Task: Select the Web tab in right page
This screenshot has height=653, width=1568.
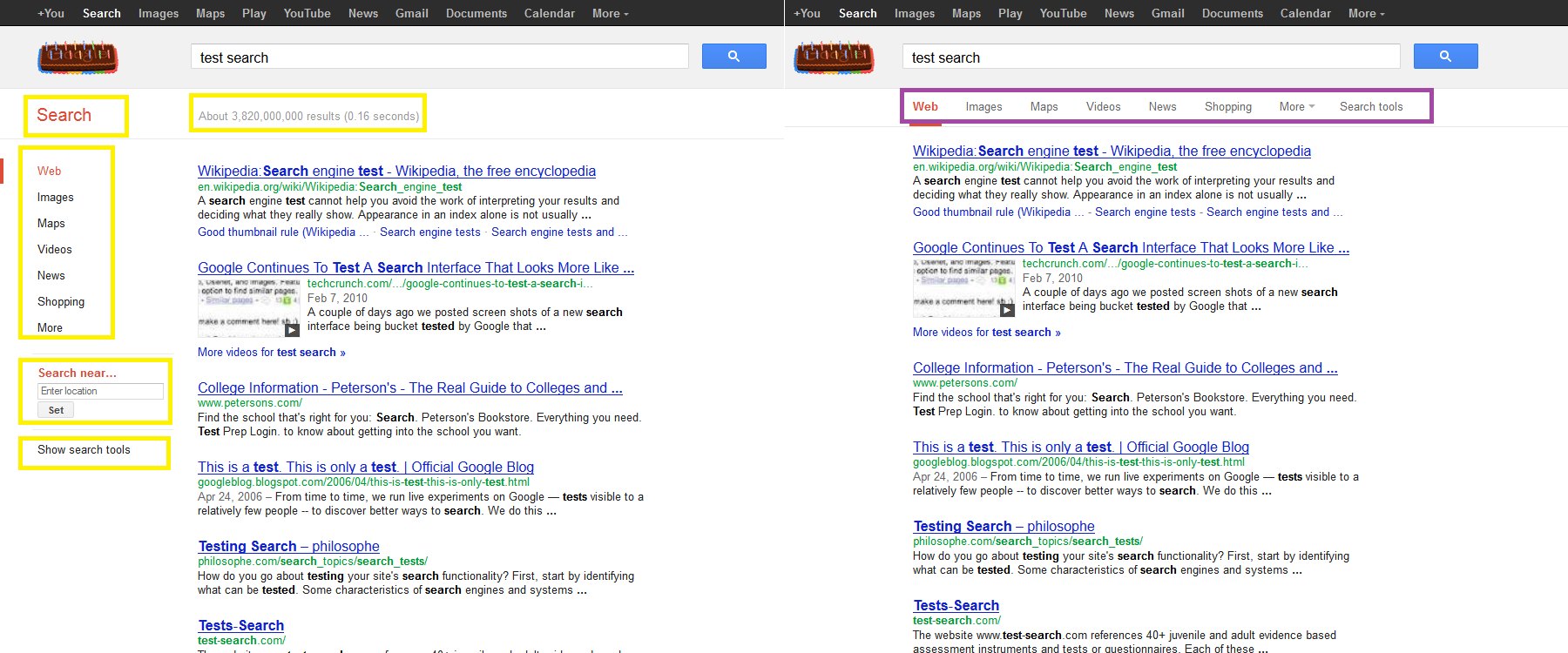Action: coord(925,106)
